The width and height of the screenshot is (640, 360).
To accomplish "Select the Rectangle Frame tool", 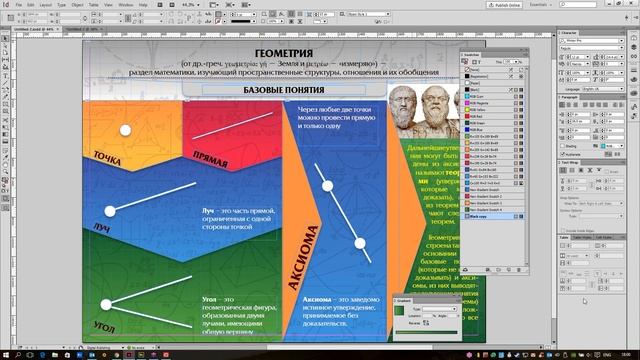I will [x=5, y=104].
